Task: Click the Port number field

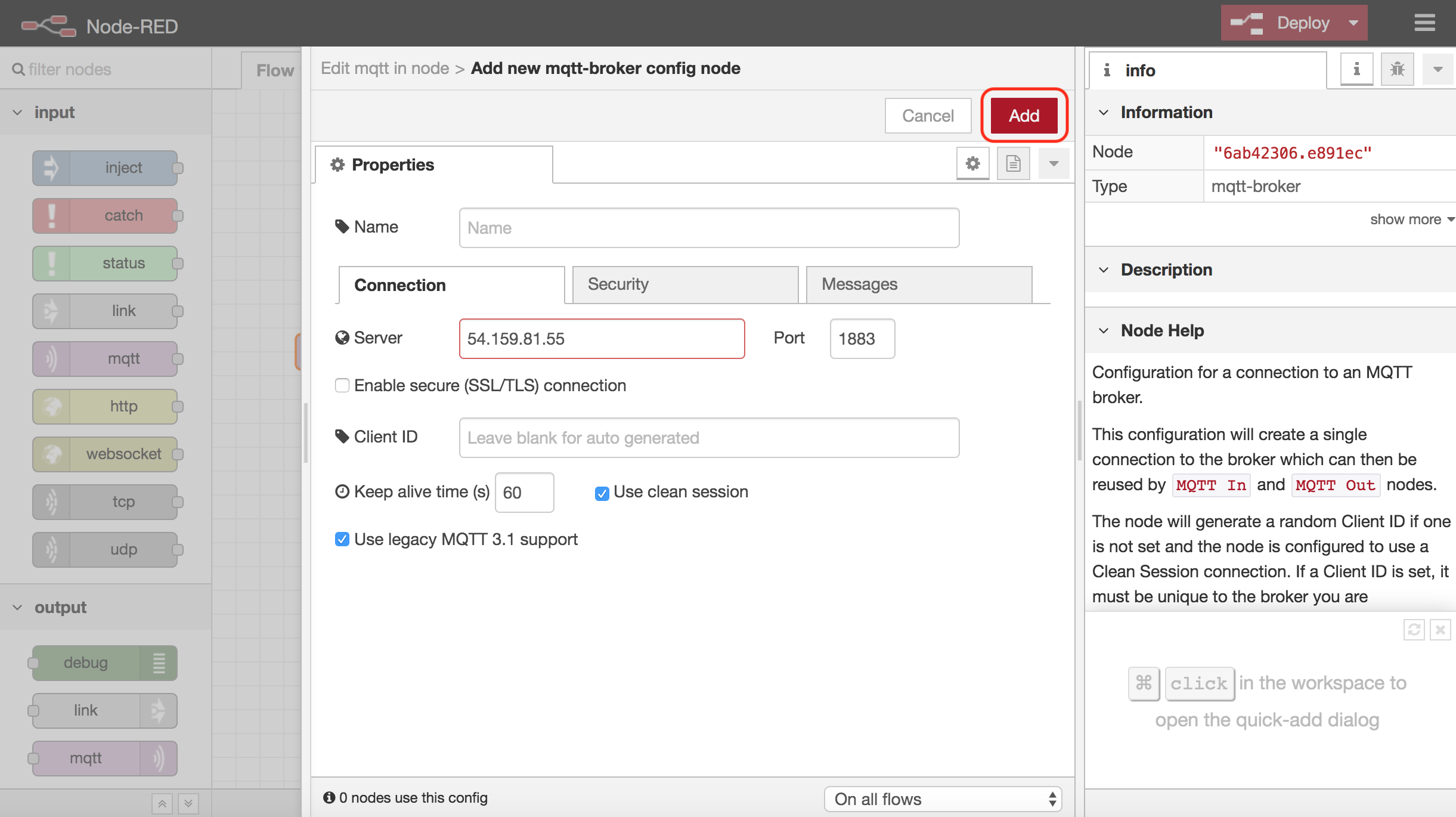Action: [x=862, y=339]
